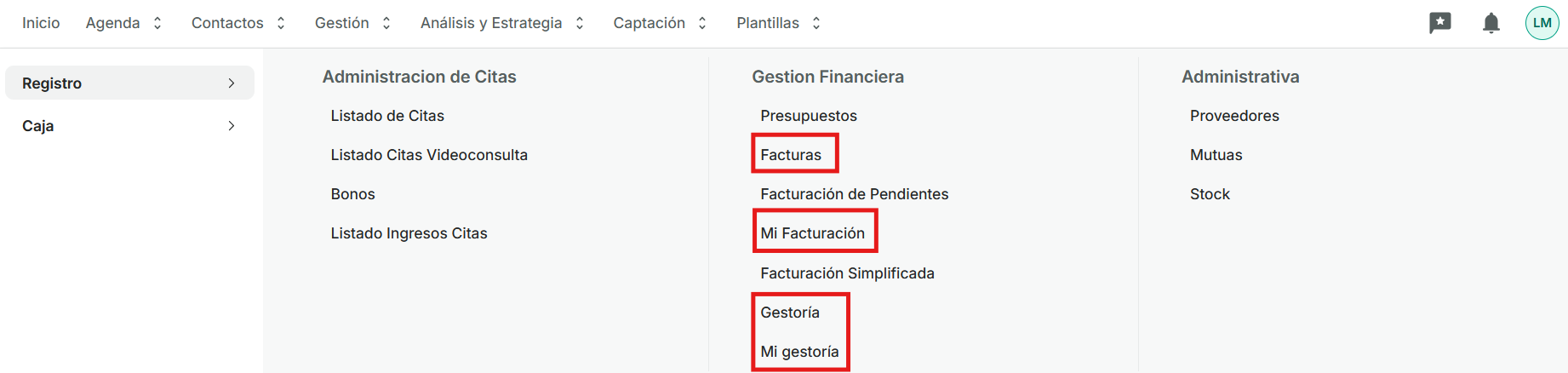
Task: Open the Análisis y Estrategia menu
Action: pos(501,23)
